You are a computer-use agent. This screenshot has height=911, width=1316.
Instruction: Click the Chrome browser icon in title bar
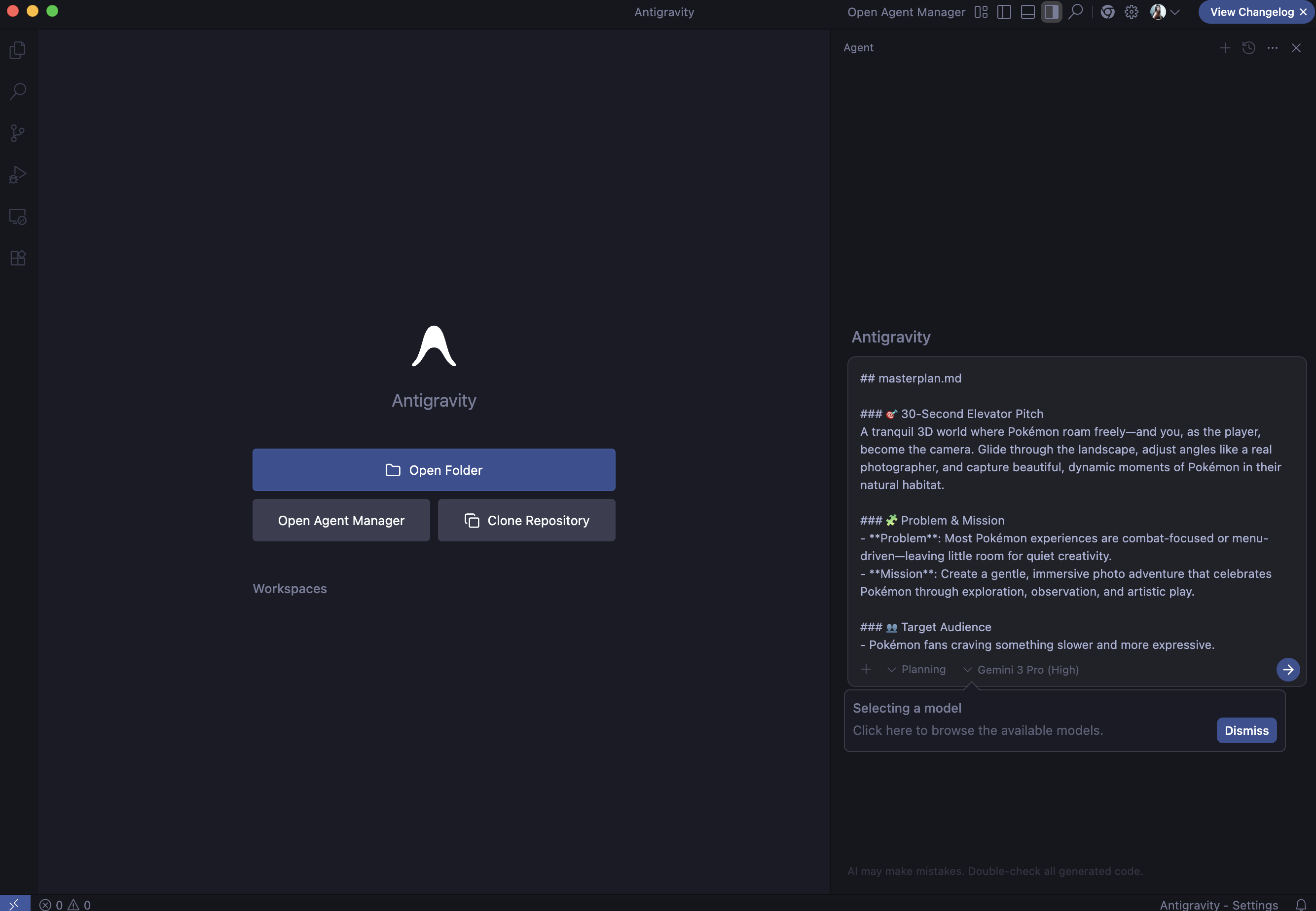[x=1107, y=12]
